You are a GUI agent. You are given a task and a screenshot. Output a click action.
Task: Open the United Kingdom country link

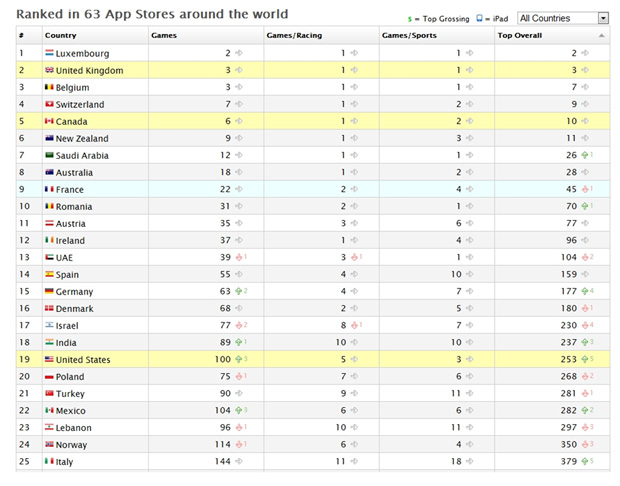coord(90,70)
